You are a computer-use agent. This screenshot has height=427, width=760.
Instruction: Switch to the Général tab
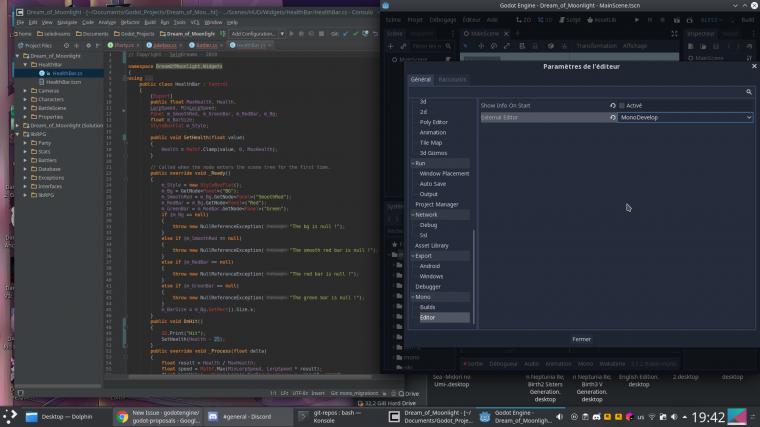(420, 79)
